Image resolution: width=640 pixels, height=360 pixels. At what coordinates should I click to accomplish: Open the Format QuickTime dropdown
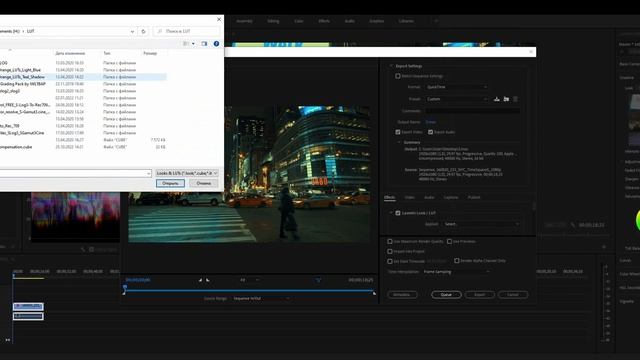coord(457,87)
